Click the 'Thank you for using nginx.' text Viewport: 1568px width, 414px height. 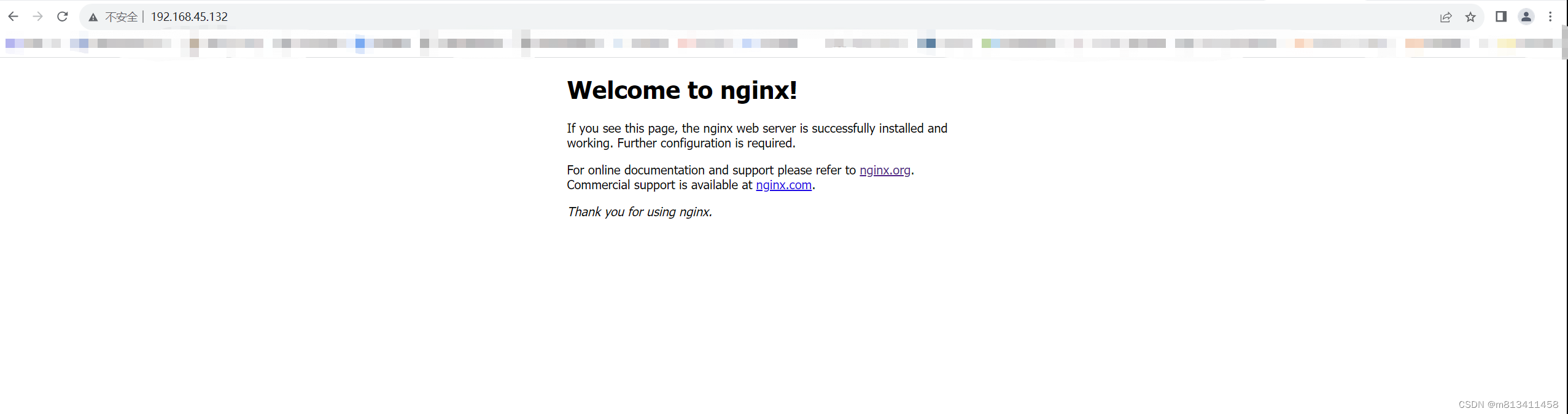640,212
